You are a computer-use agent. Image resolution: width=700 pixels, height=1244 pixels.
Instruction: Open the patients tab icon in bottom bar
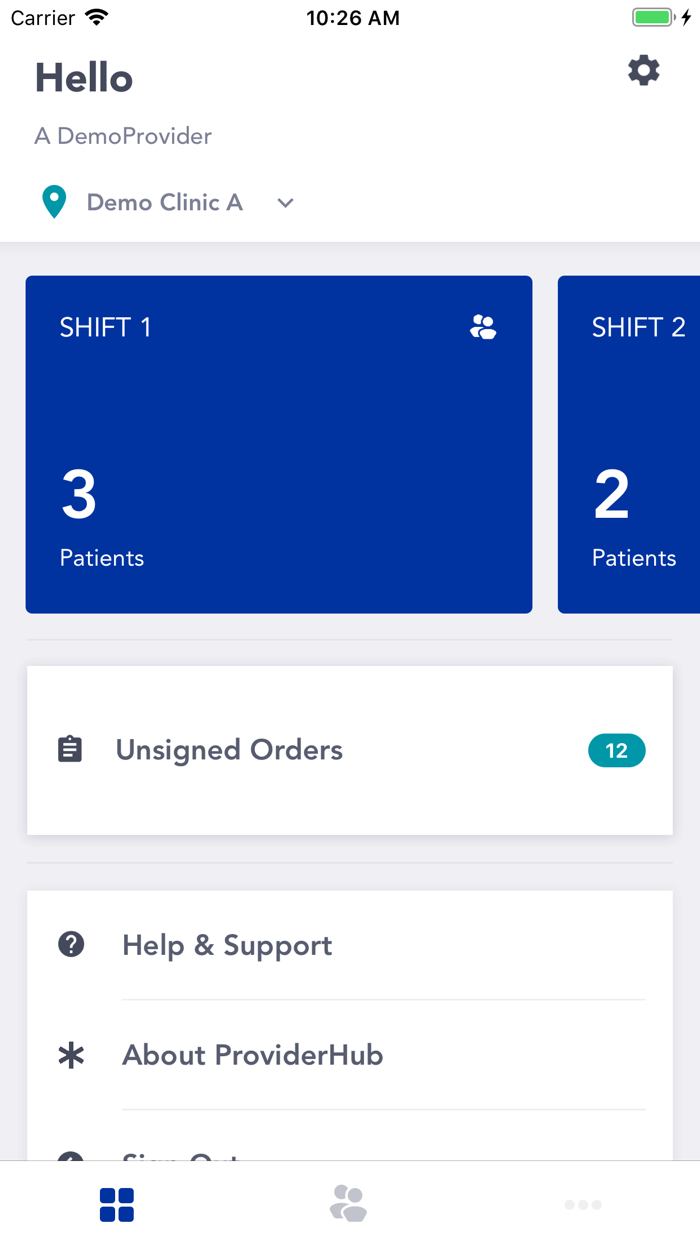click(x=349, y=1205)
